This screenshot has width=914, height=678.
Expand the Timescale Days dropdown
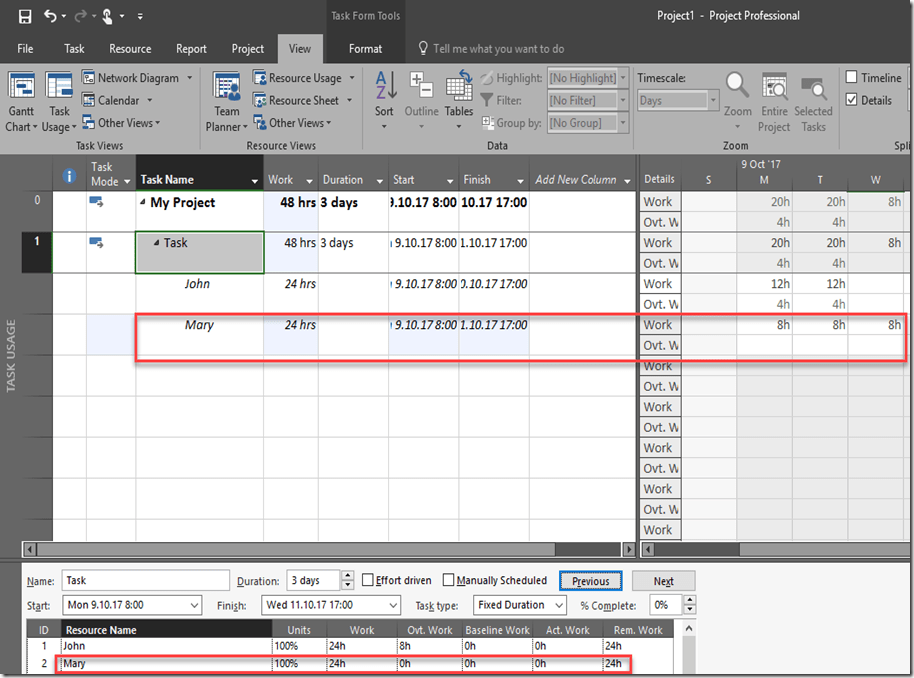pos(713,101)
